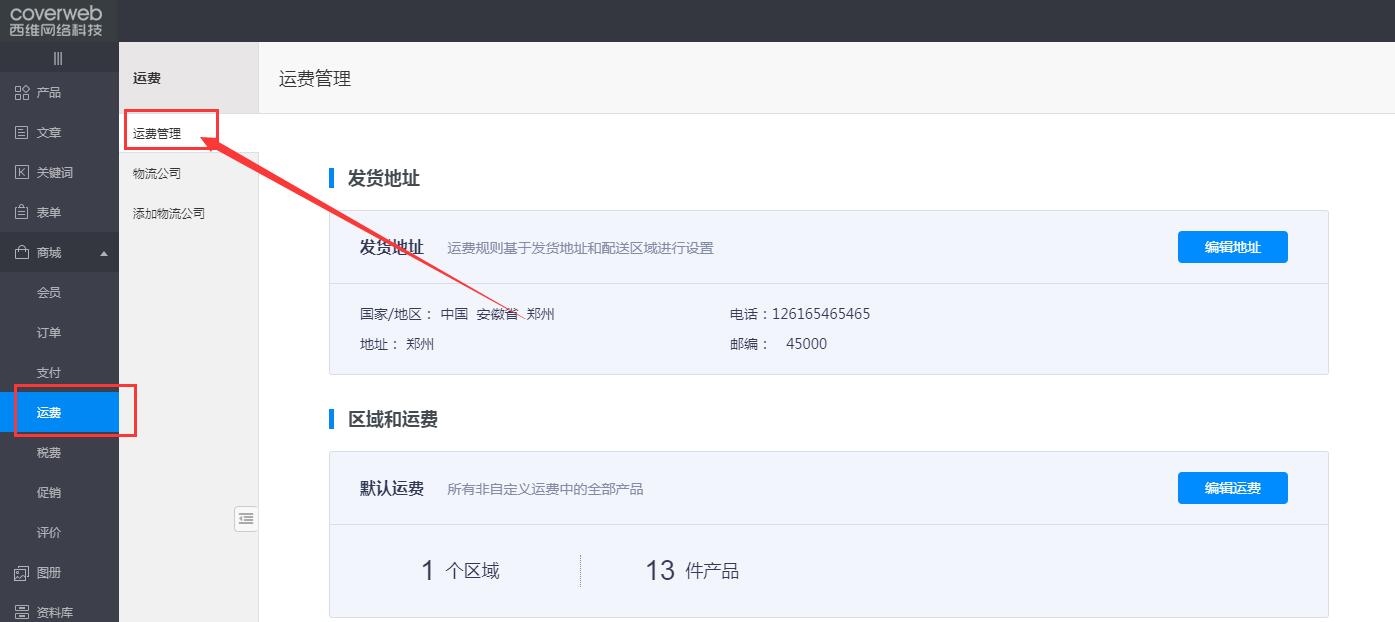Open the 物流公司 submenu link
The image size is (1395, 622).
157,174
